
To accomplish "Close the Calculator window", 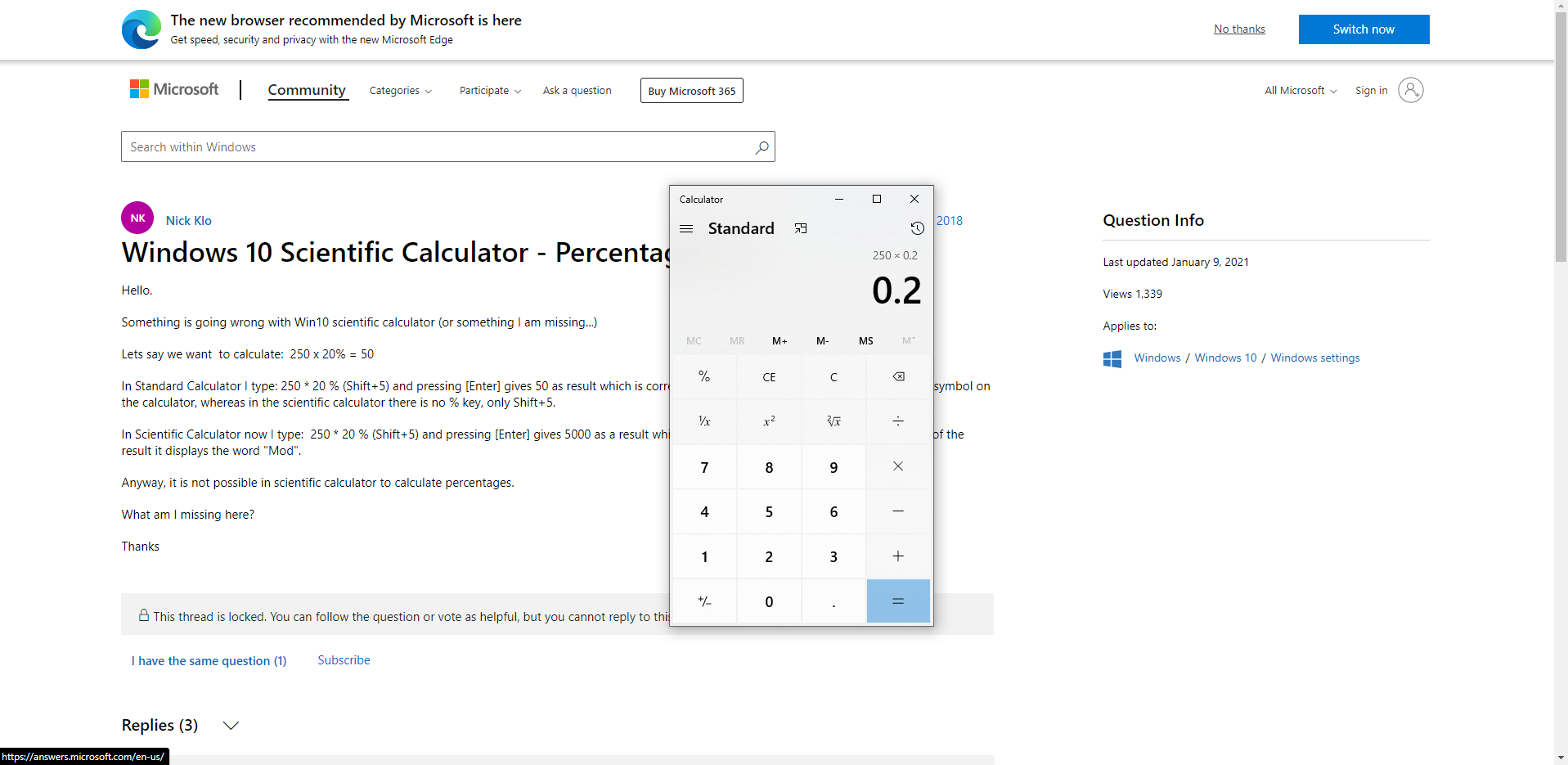I will [914, 199].
